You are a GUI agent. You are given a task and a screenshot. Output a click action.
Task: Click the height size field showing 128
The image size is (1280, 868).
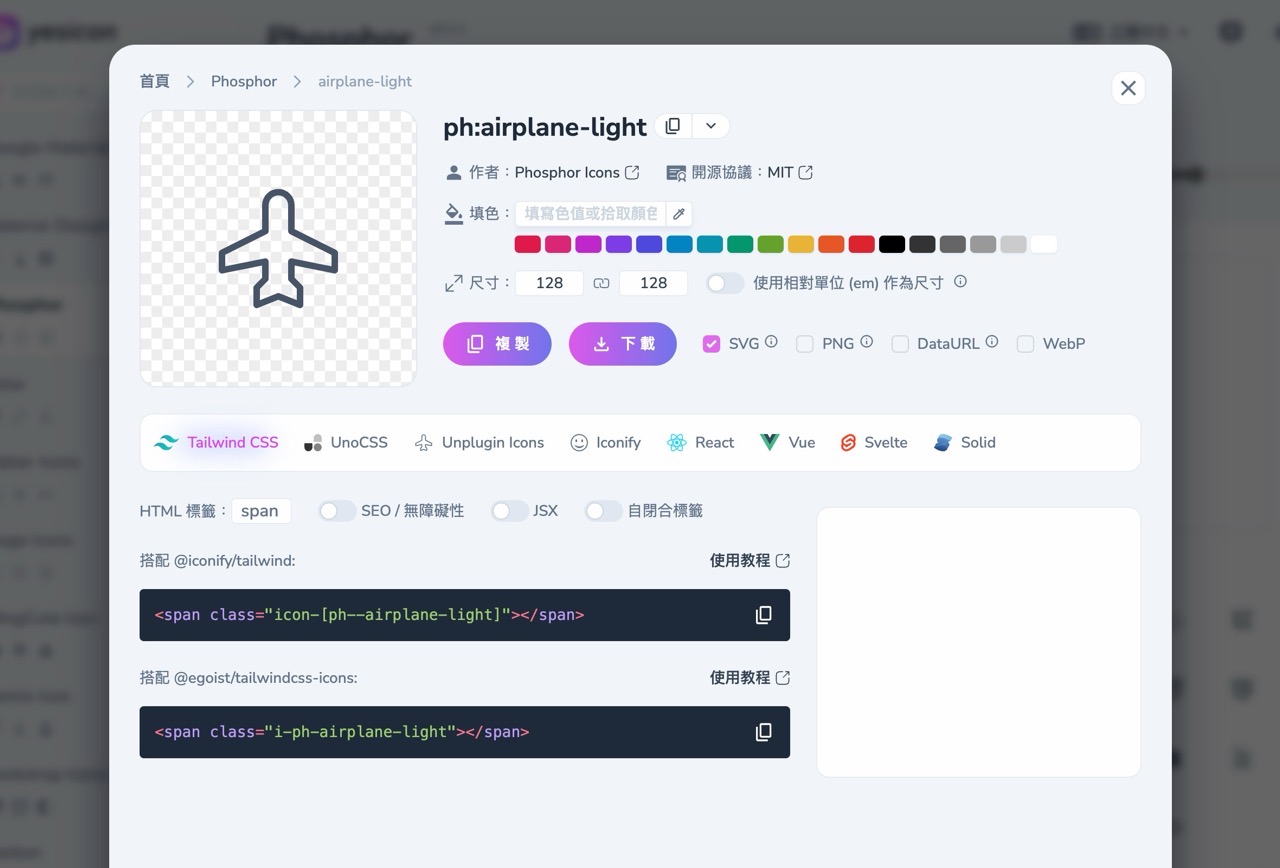653,283
